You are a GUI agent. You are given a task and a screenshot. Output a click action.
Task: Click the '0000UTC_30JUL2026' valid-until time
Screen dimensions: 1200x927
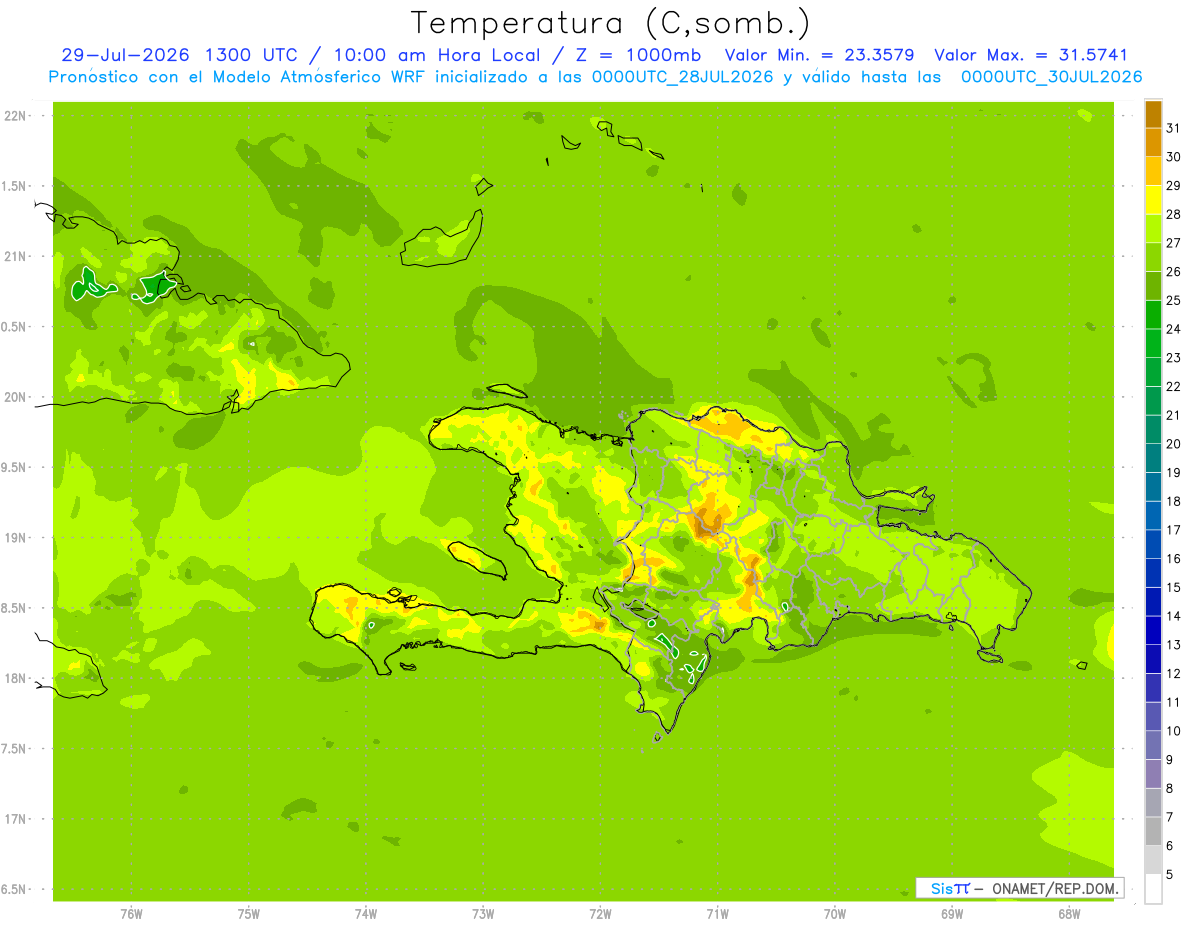(1050, 77)
